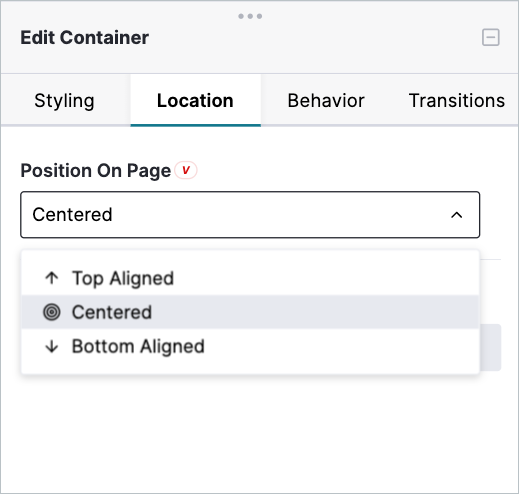
Task: Go to the Transitions tab
Action: click(x=456, y=100)
